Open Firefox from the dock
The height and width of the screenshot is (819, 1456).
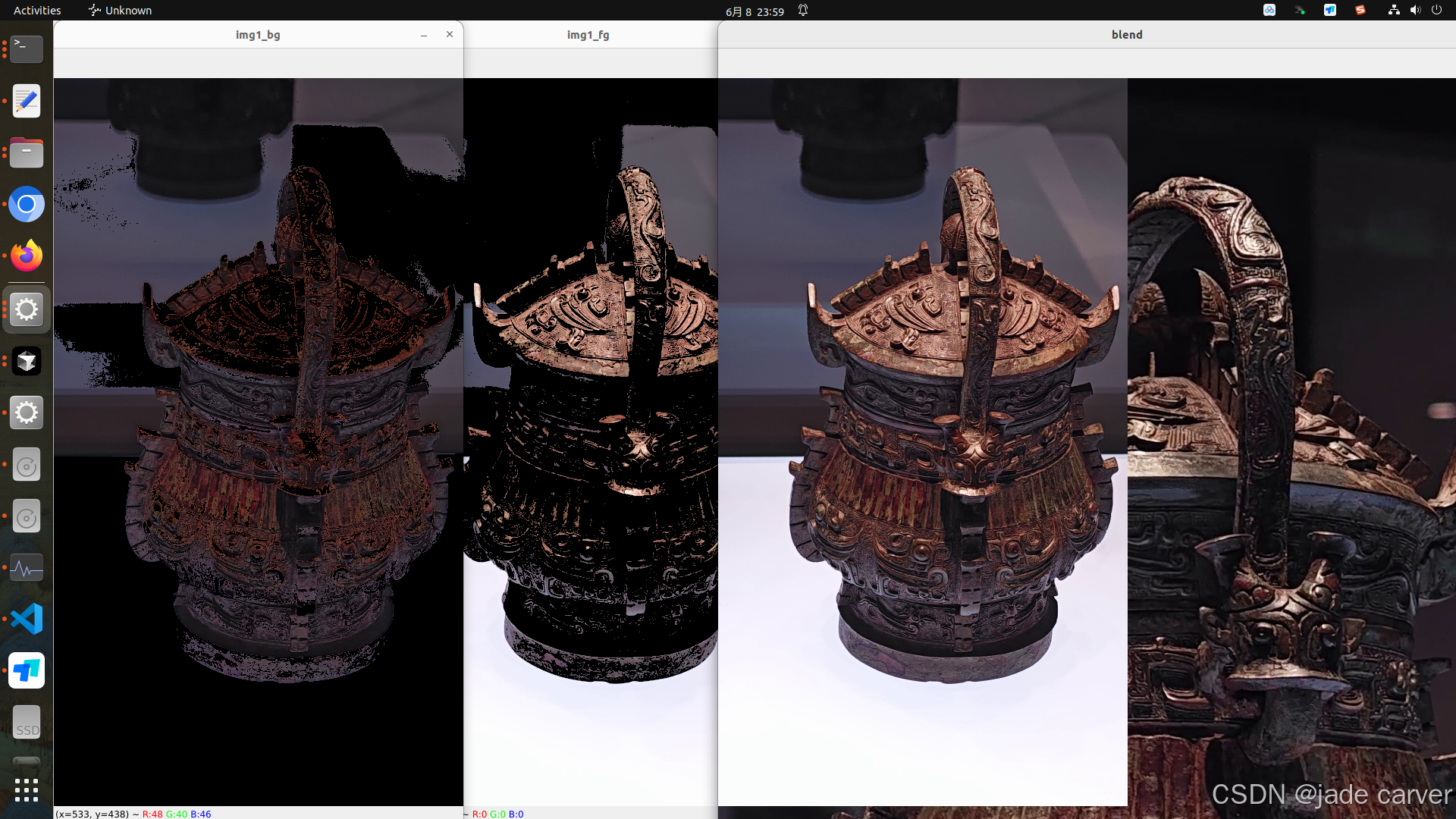click(x=27, y=256)
